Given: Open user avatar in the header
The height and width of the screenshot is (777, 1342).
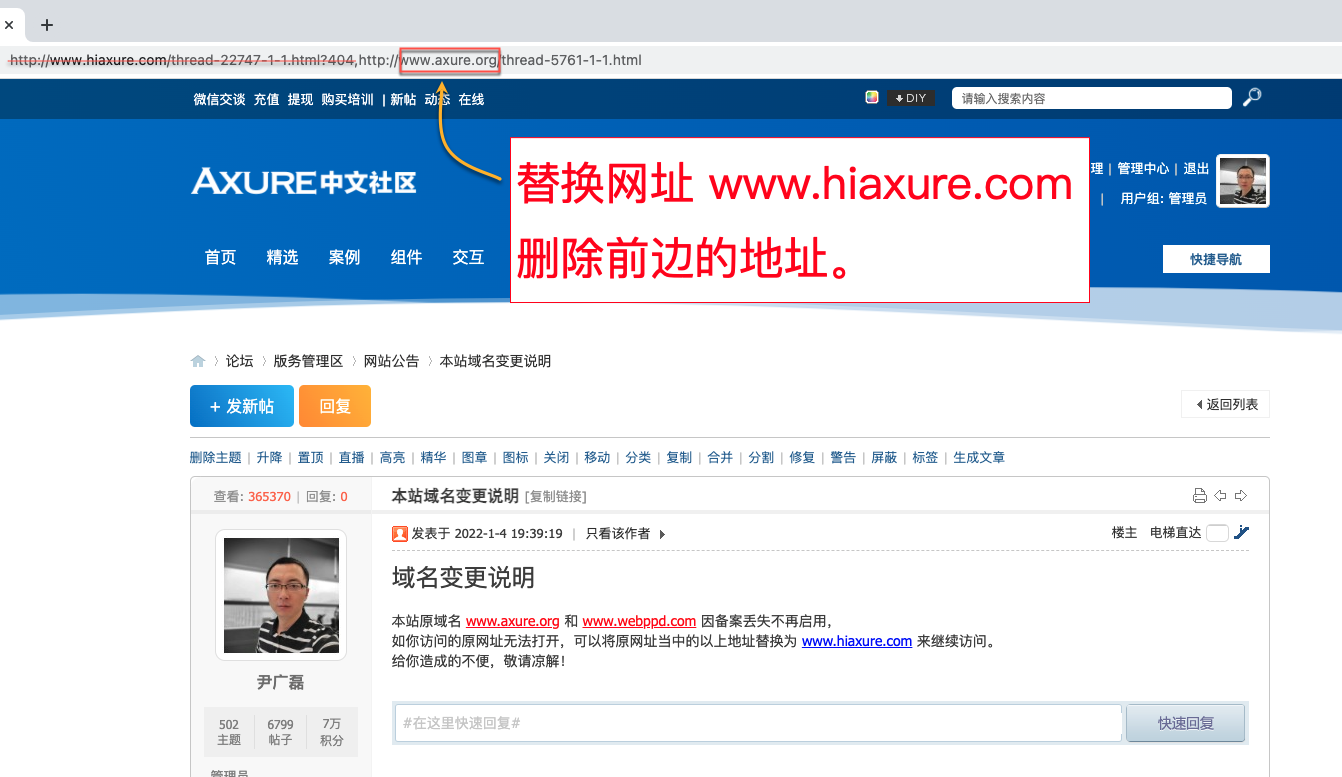Looking at the screenshot, I should pos(1243,181).
